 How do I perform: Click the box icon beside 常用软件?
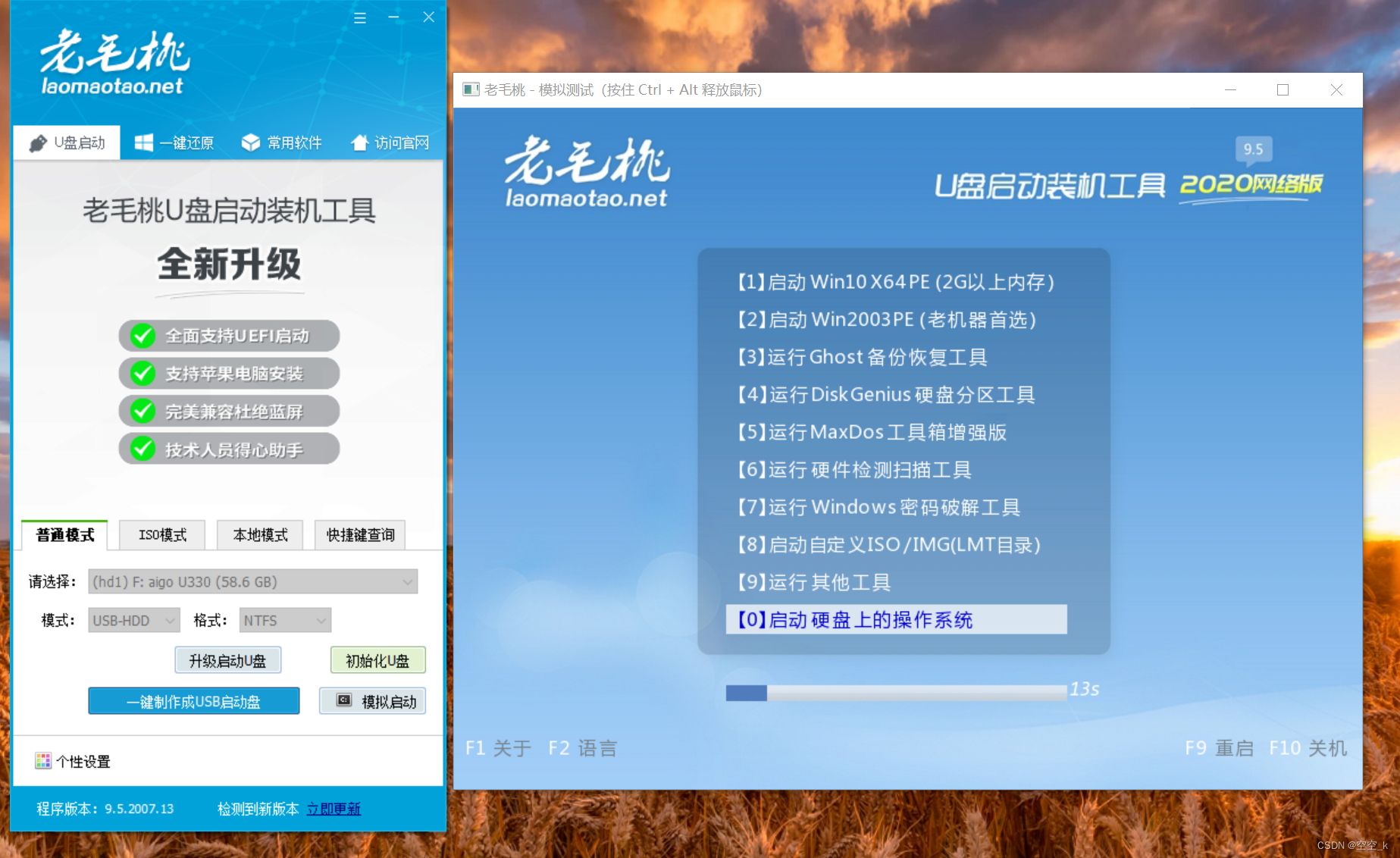click(251, 142)
